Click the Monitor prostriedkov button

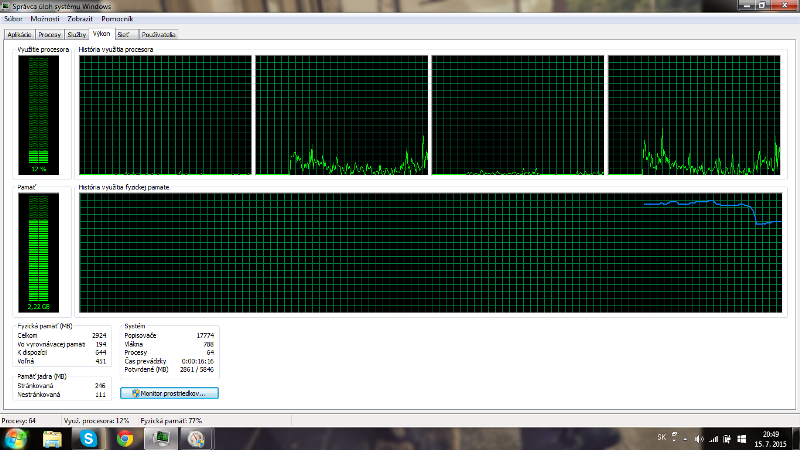point(169,393)
